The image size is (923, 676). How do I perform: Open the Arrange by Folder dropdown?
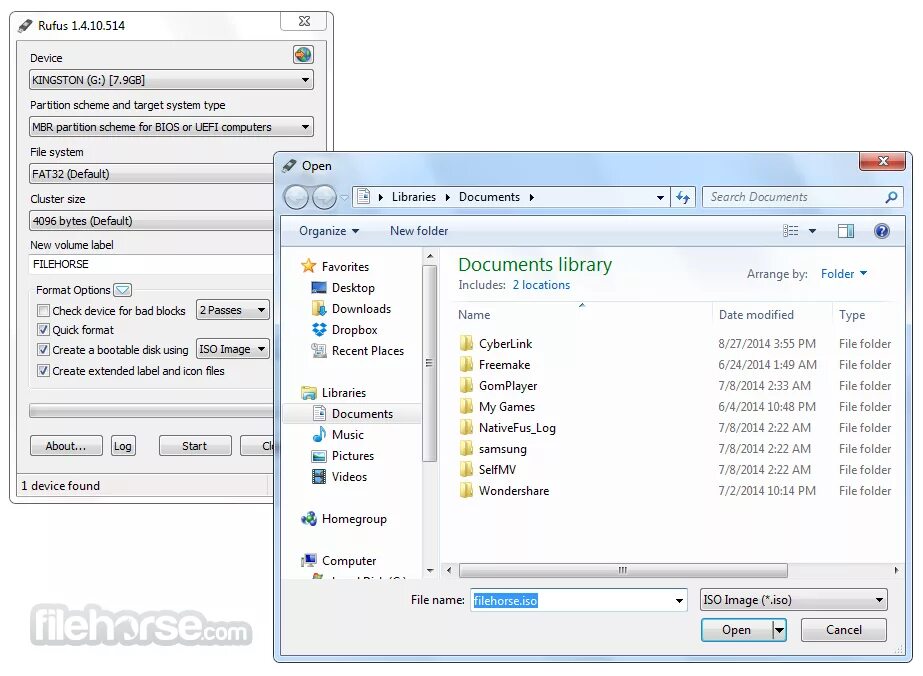844,274
